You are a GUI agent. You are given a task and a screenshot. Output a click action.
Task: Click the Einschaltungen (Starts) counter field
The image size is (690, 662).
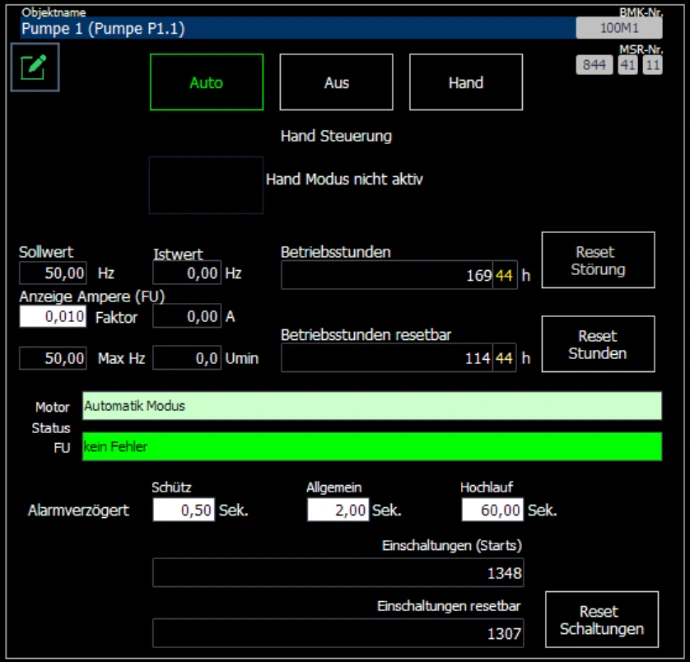point(338,573)
